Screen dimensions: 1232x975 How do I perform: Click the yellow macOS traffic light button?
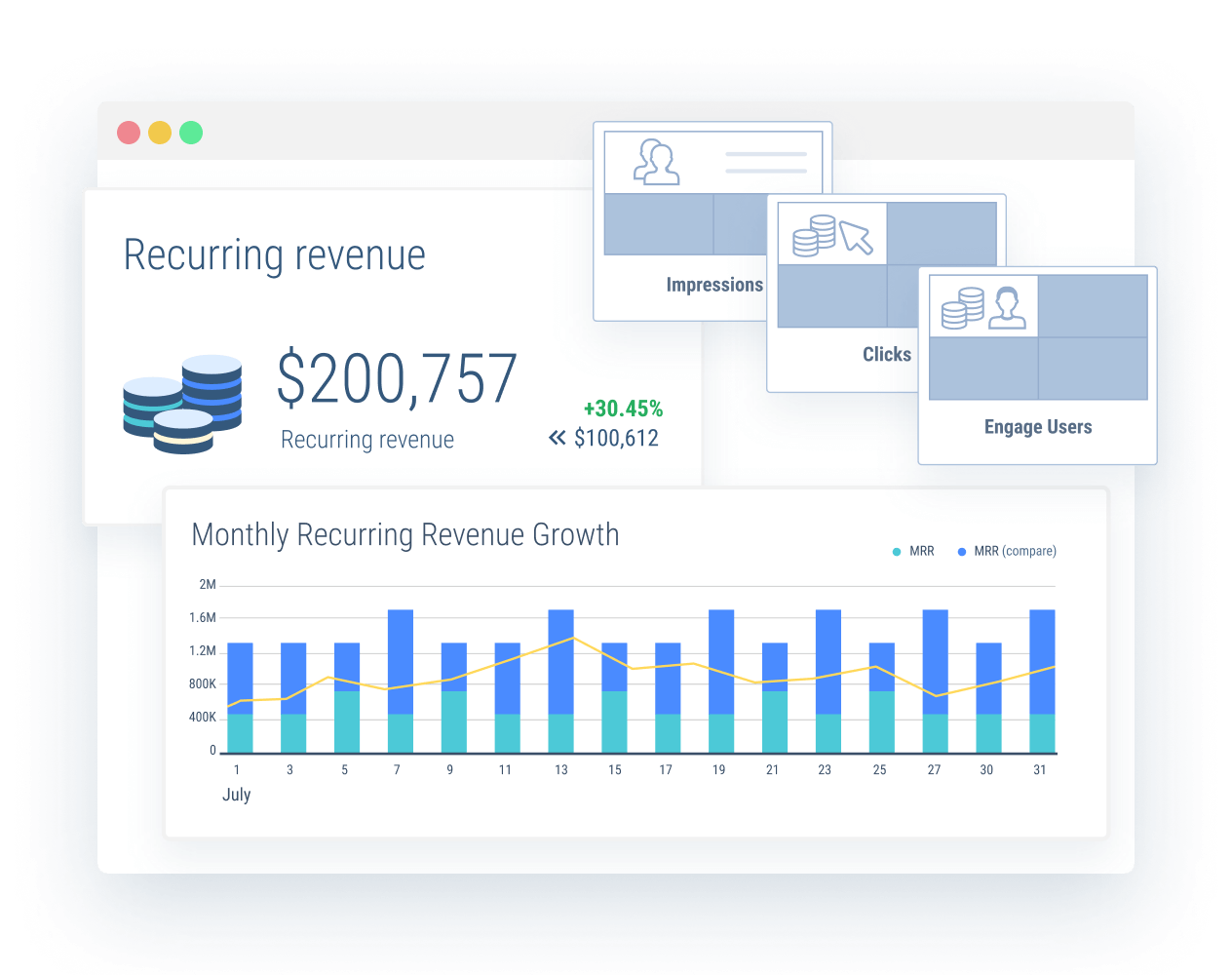[x=160, y=133]
